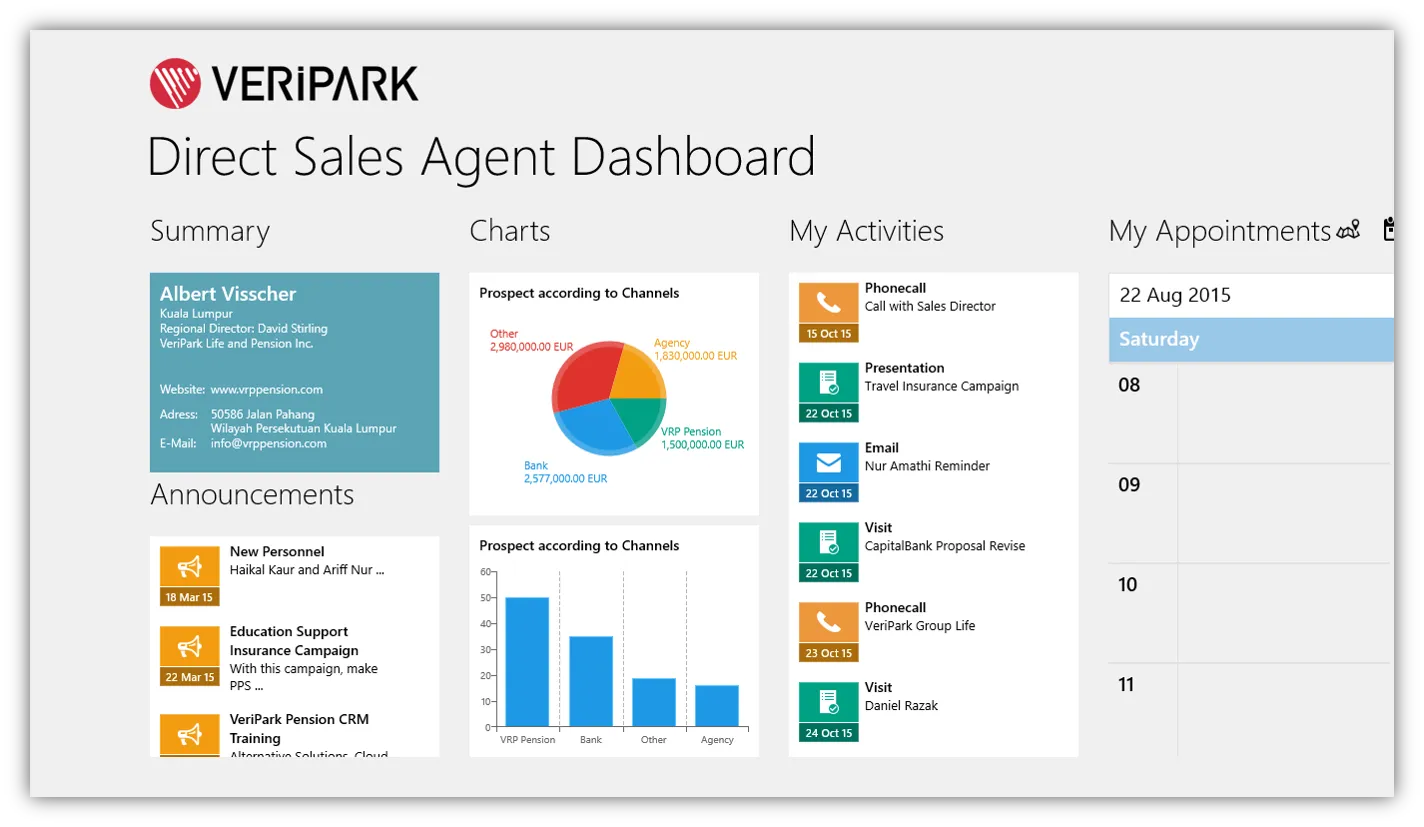Click the VeriPark logo
The width and height of the screenshot is (1424, 827).
[284, 83]
